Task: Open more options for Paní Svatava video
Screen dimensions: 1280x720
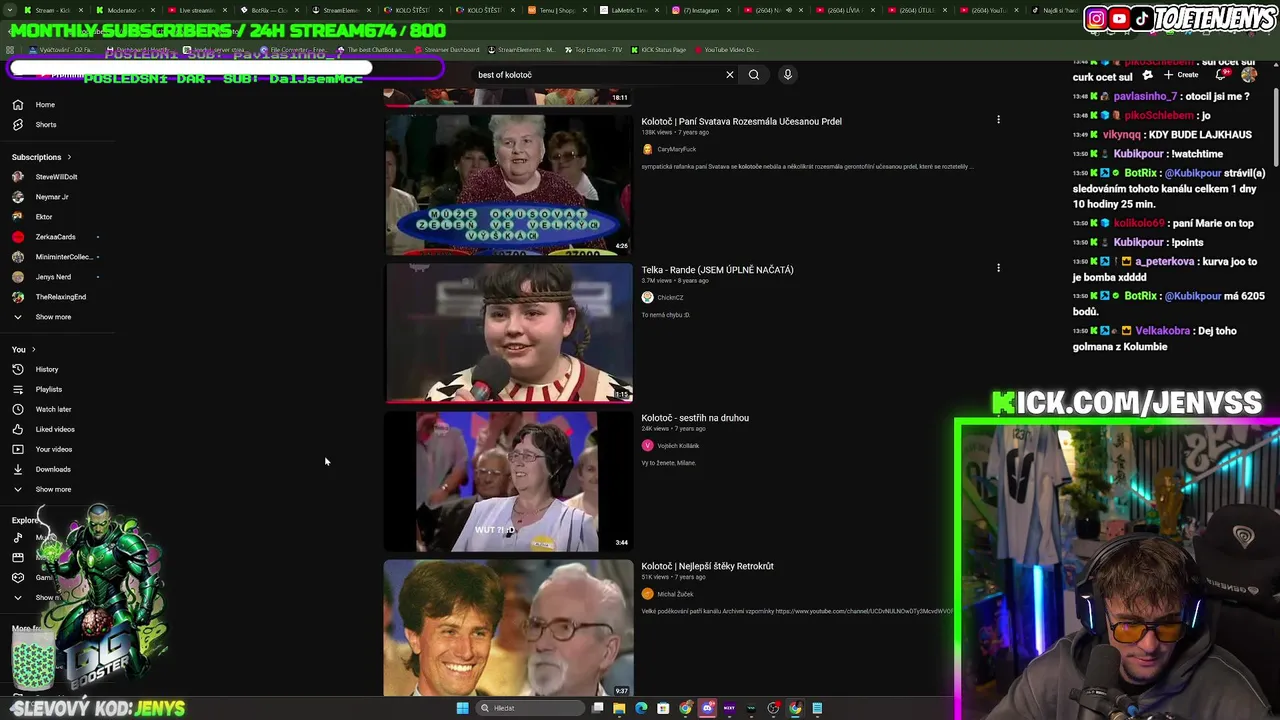Action: [998, 120]
